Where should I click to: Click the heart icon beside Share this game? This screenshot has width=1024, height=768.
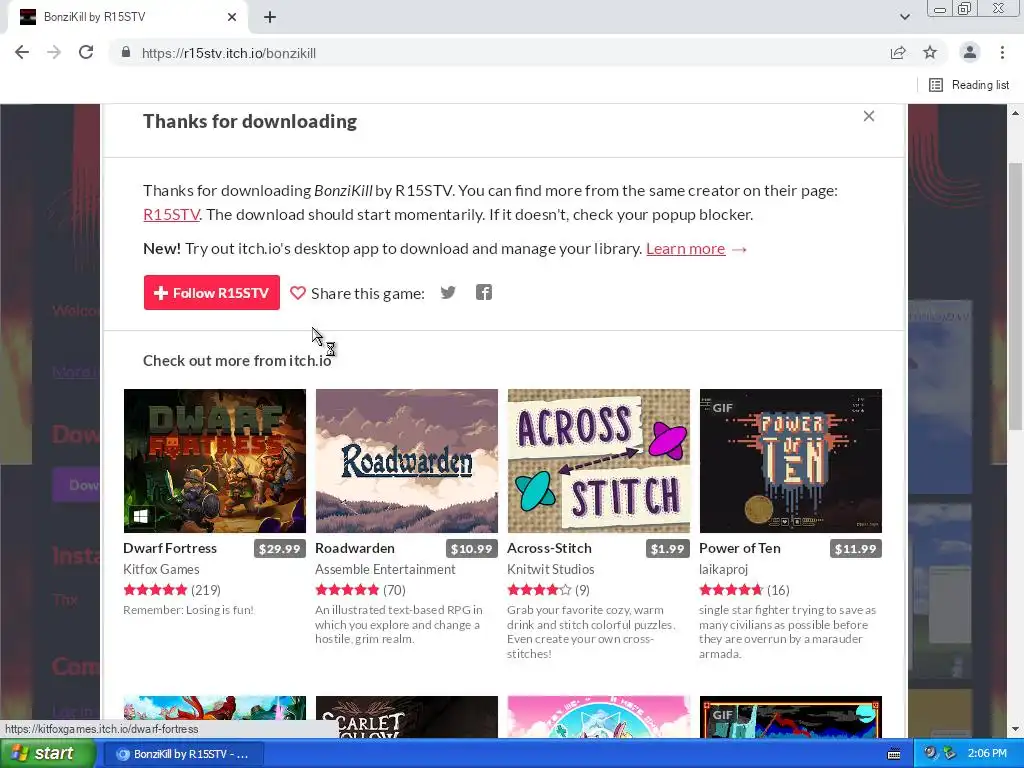298,293
